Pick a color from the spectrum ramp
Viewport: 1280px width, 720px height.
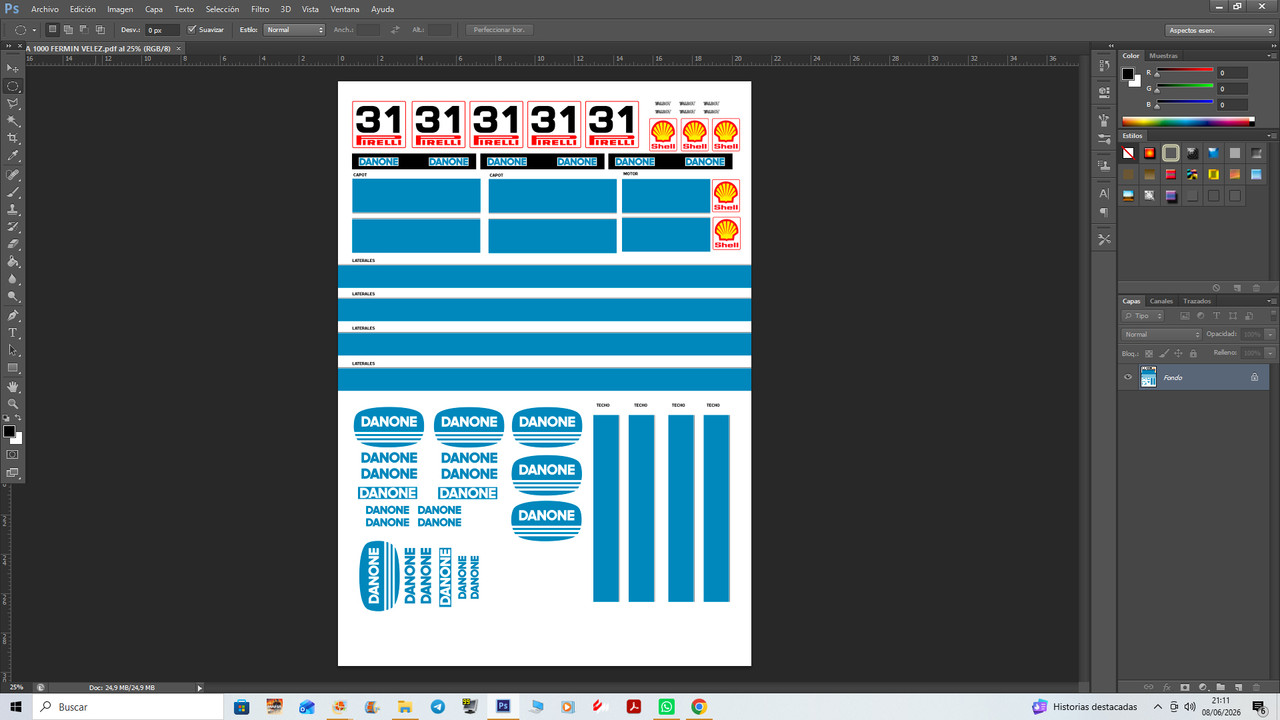pos(1187,122)
